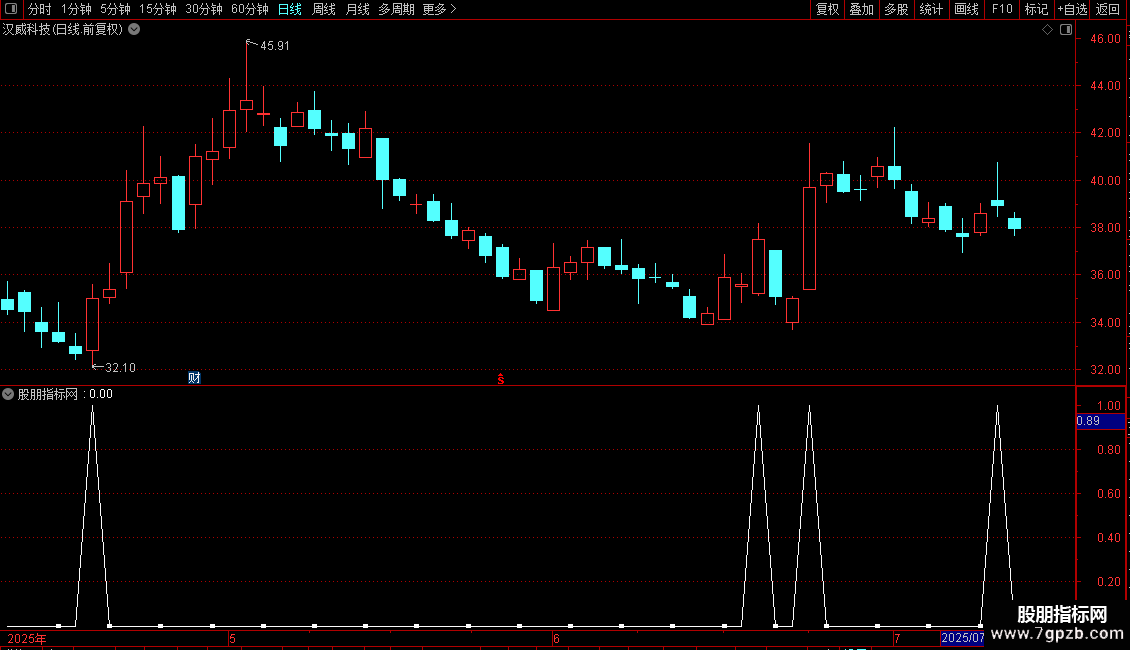Click the 2025年 label on time axis
1130x650 pixels.
pos(27,638)
